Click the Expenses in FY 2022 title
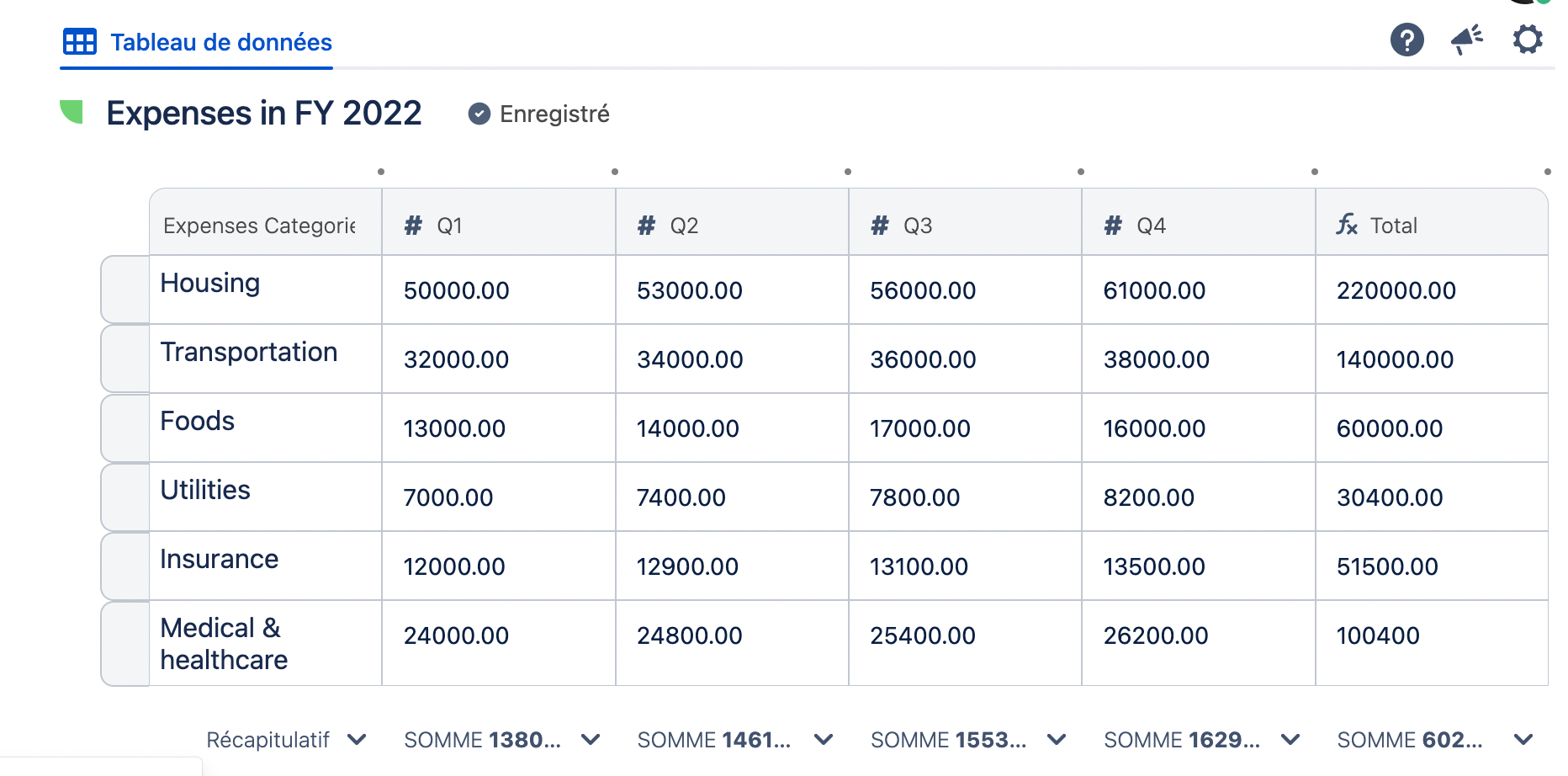This screenshot has width=1568, height=776. click(264, 112)
